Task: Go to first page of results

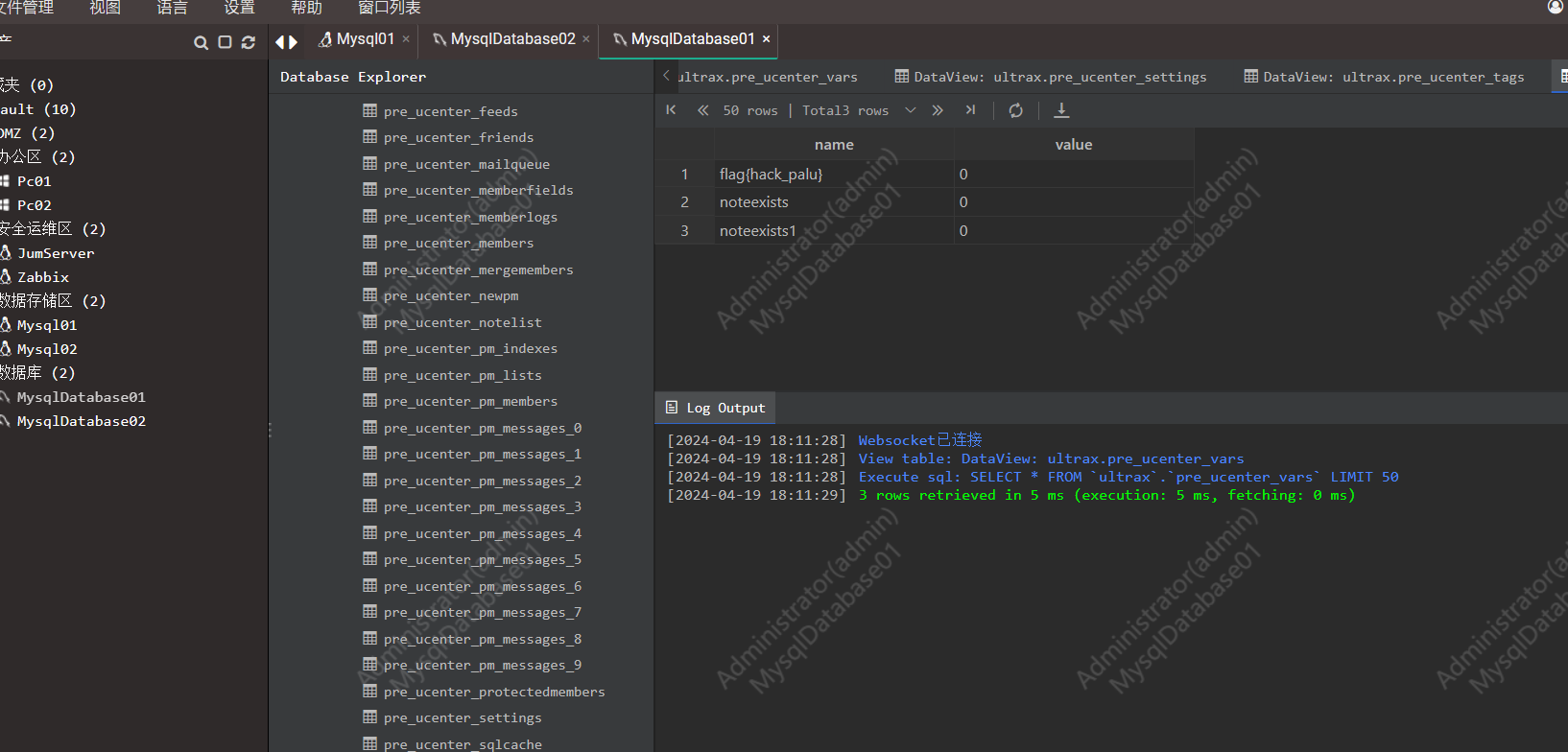Action: (x=672, y=110)
